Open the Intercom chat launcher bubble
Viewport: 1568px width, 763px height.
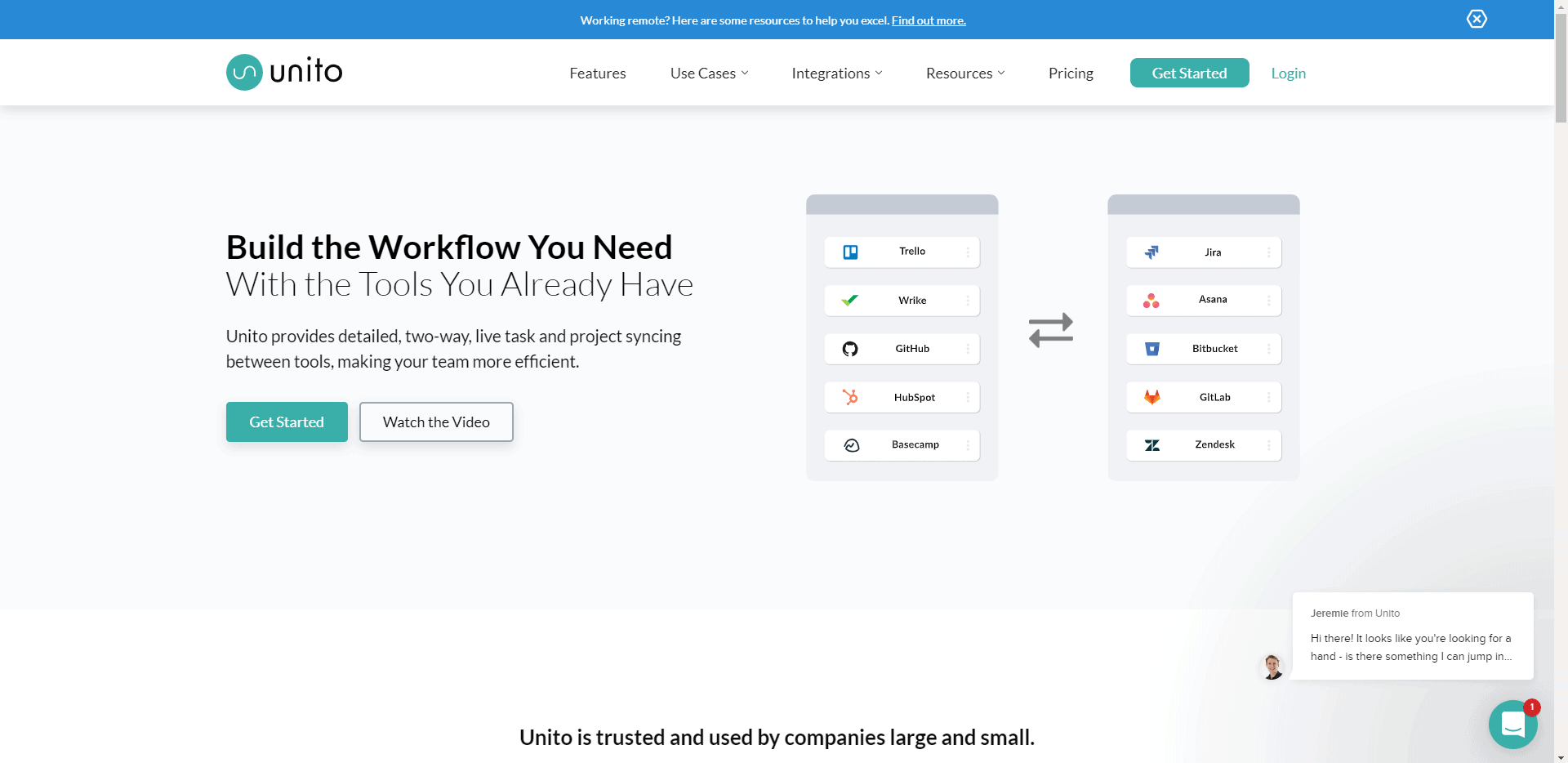(1512, 724)
